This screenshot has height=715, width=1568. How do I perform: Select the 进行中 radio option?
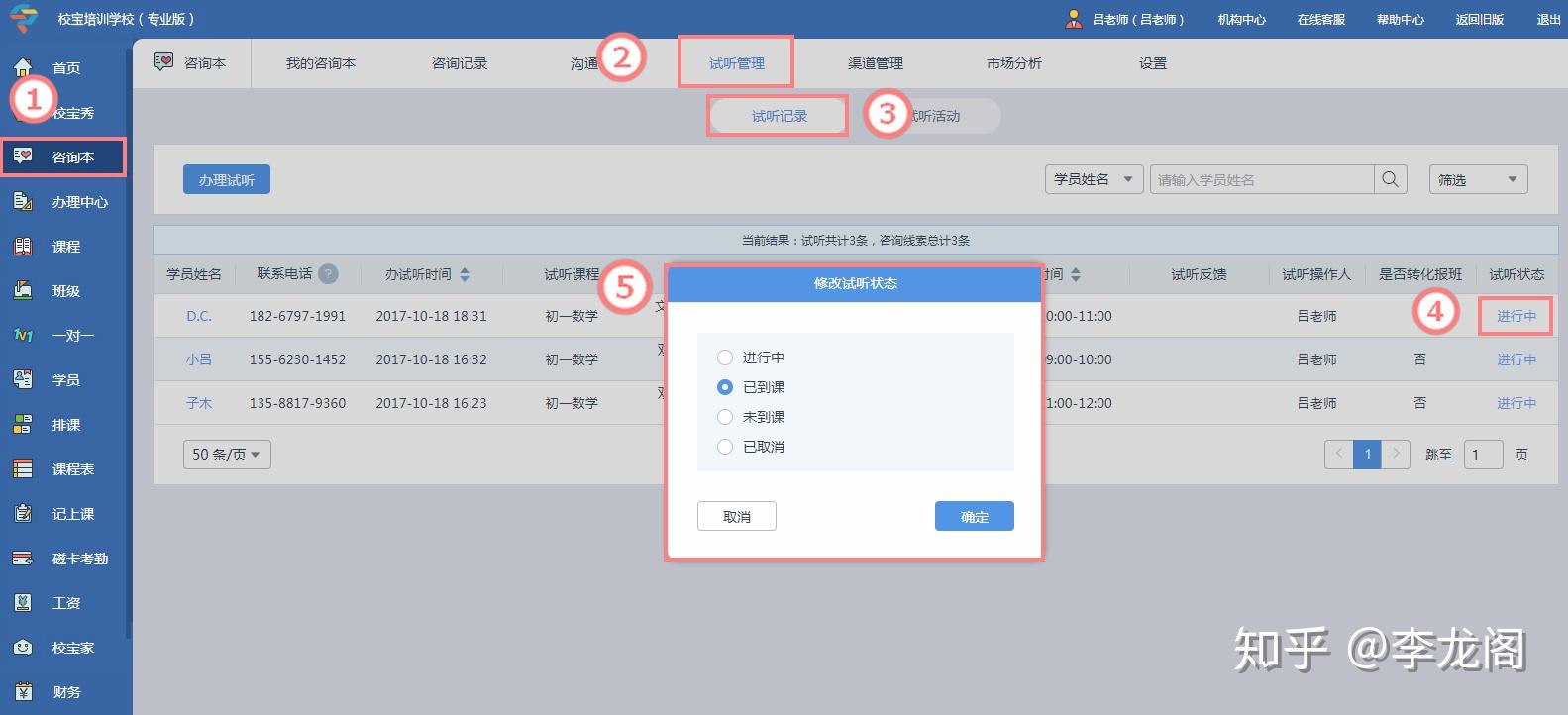[x=725, y=357]
